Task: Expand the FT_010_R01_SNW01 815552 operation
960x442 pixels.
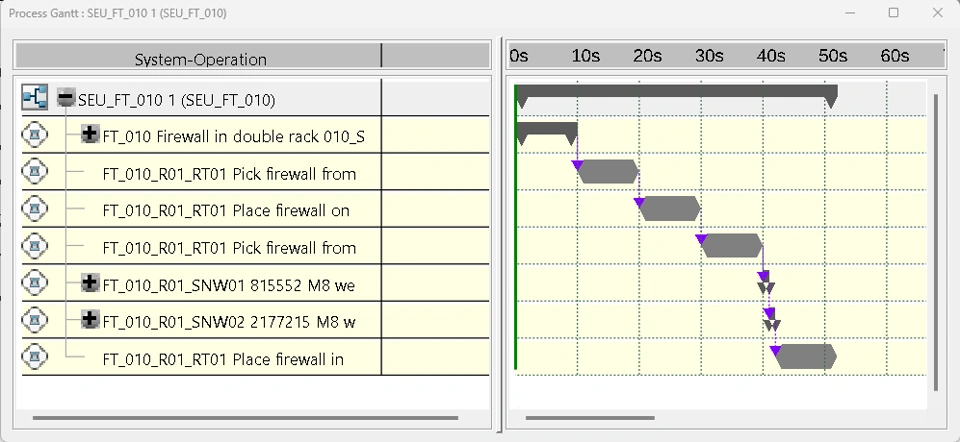Action: [91, 283]
